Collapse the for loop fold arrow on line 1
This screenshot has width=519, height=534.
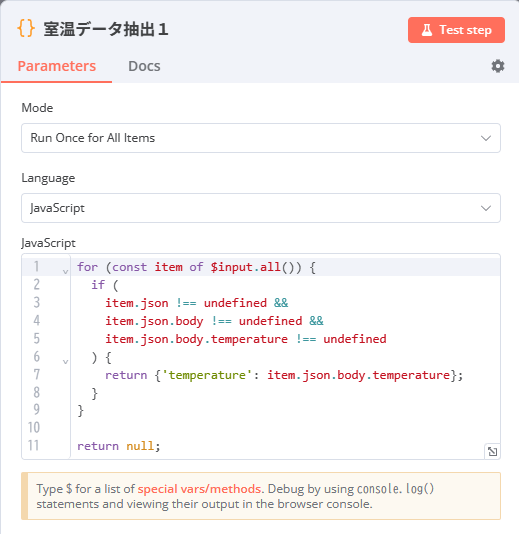pos(65,271)
